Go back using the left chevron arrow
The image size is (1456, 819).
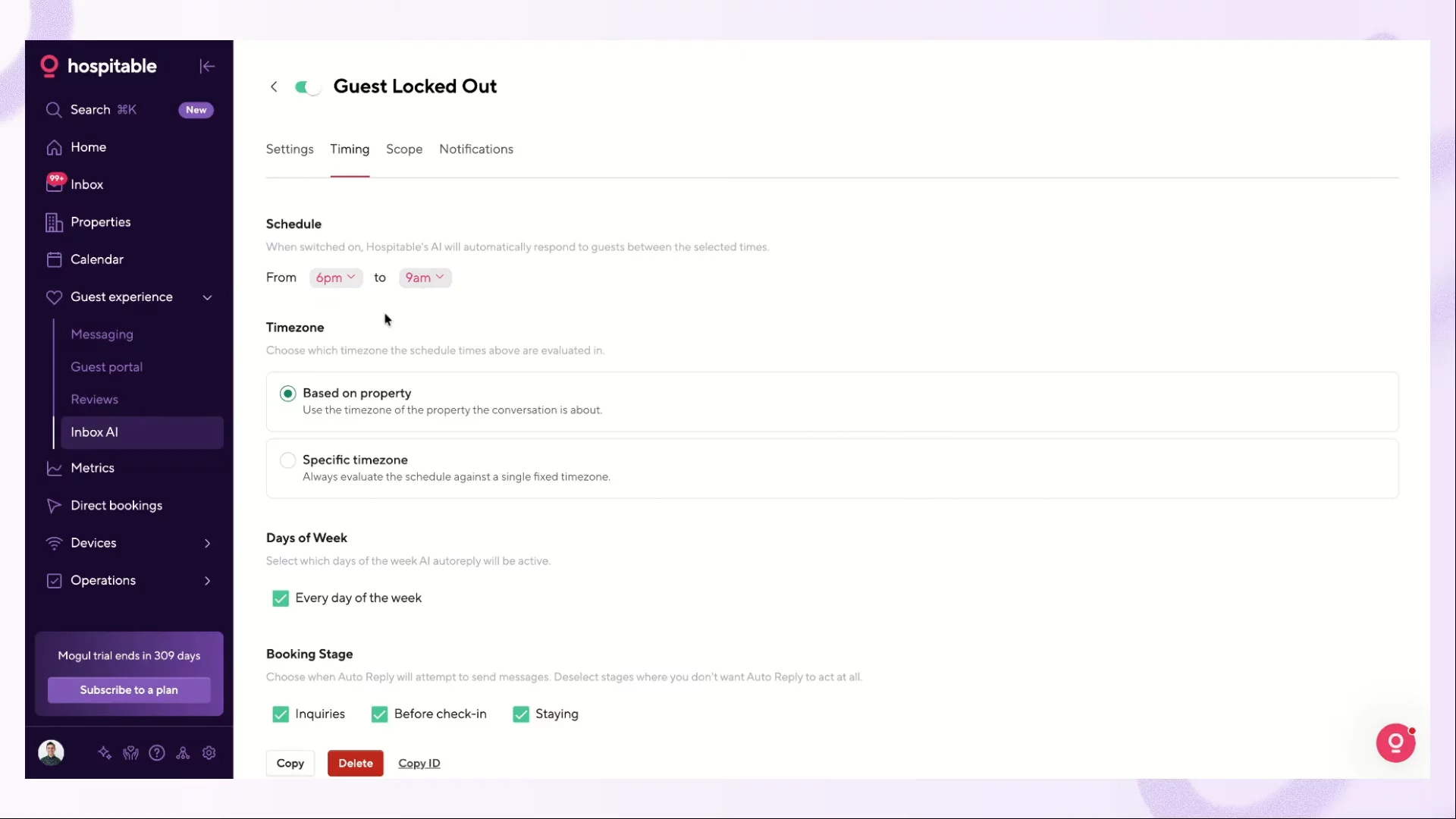click(274, 87)
